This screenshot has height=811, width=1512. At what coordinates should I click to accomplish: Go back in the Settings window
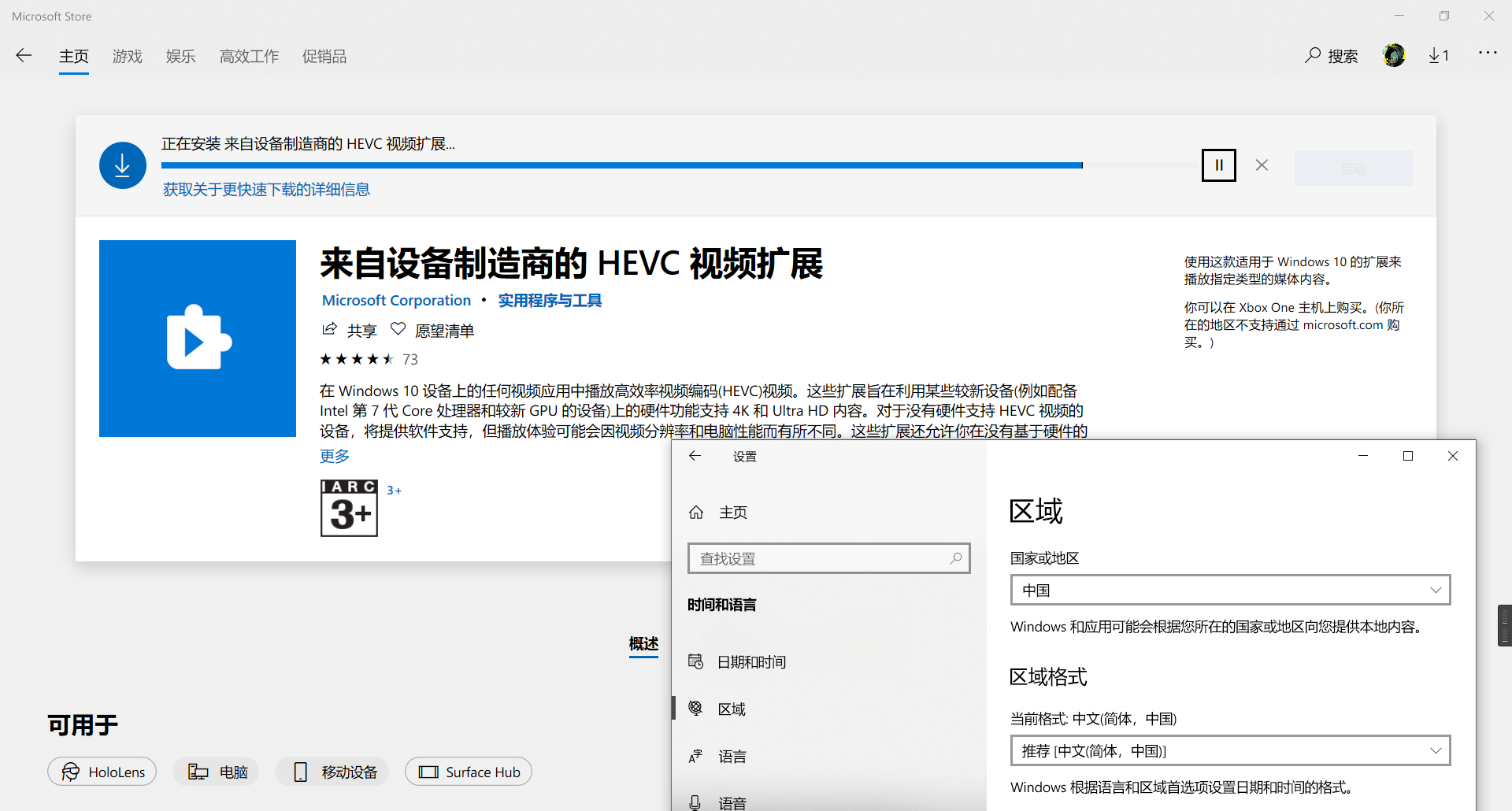[695, 456]
